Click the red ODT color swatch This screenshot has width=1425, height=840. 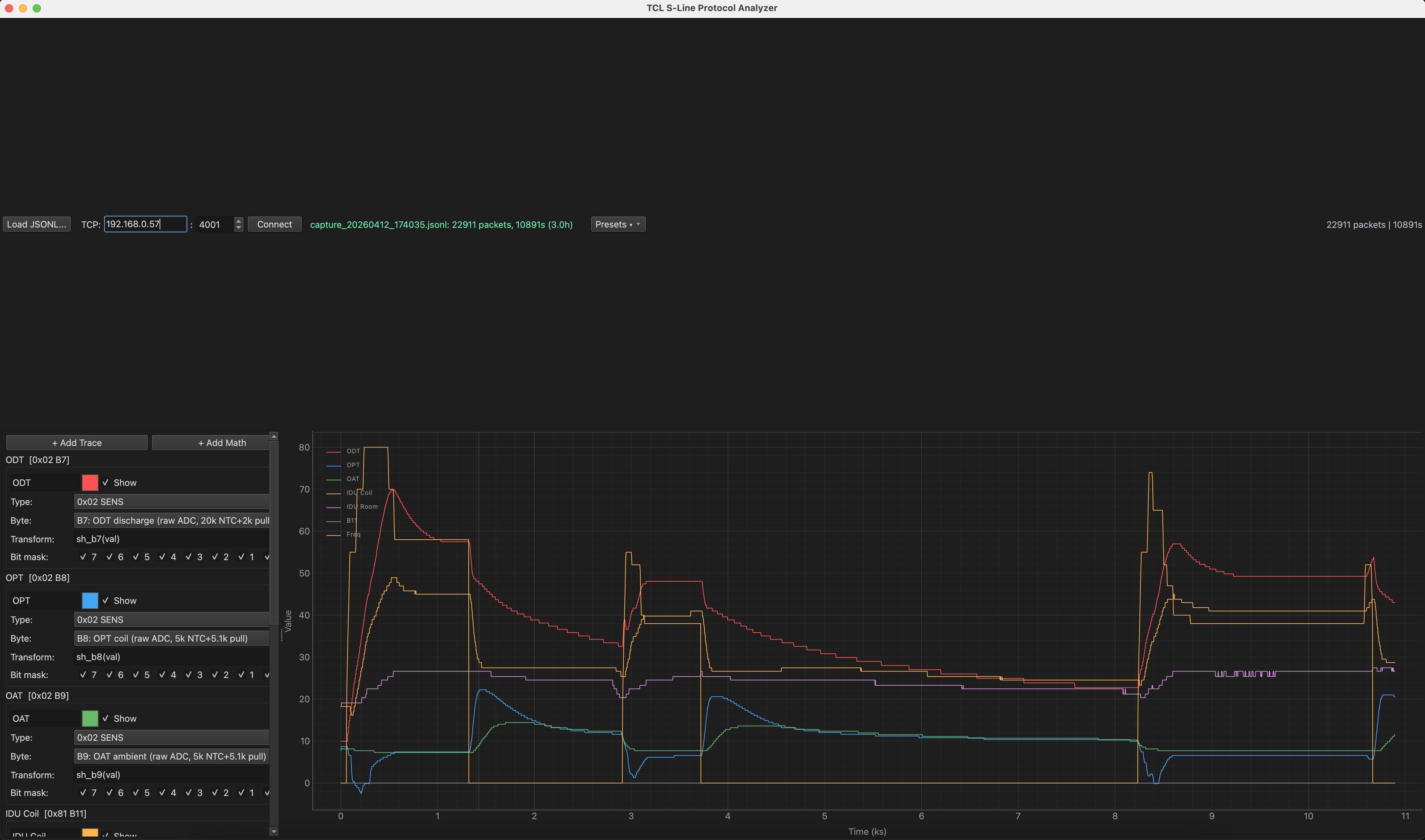[x=90, y=483]
